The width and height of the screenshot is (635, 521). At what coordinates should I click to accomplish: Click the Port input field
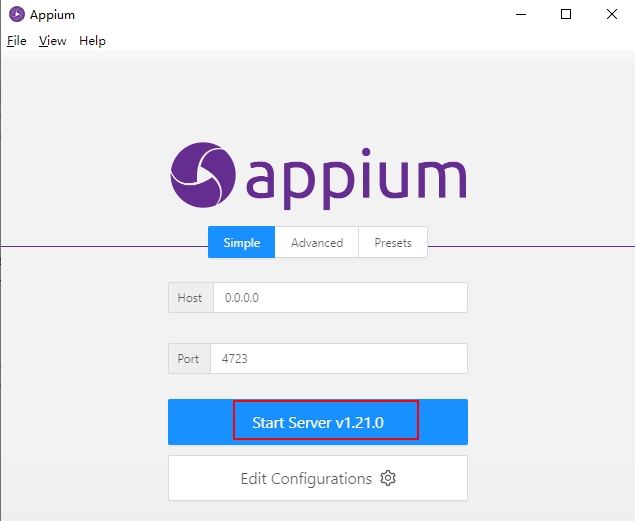click(339, 359)
